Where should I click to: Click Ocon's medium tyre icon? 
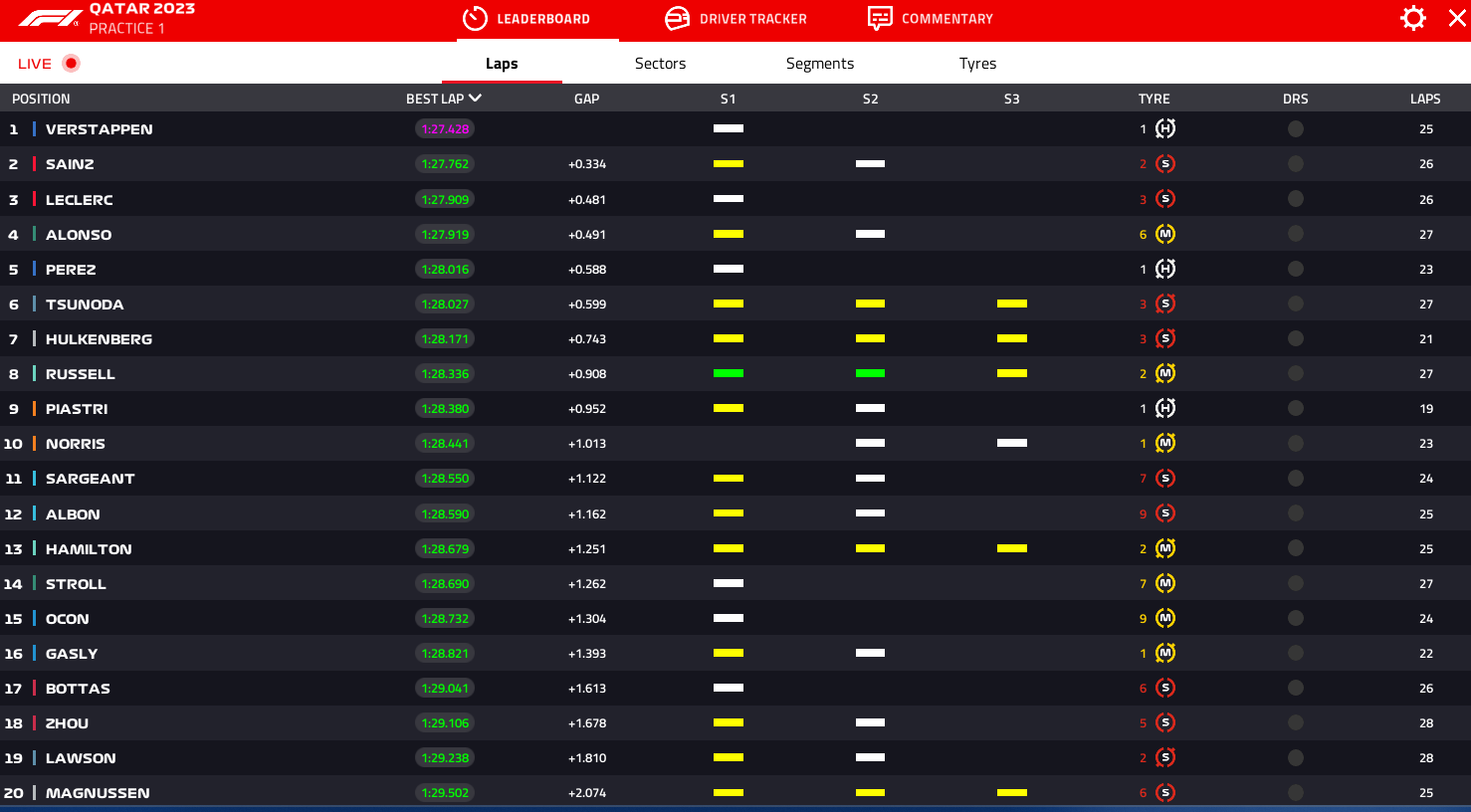coord(1165,618)
